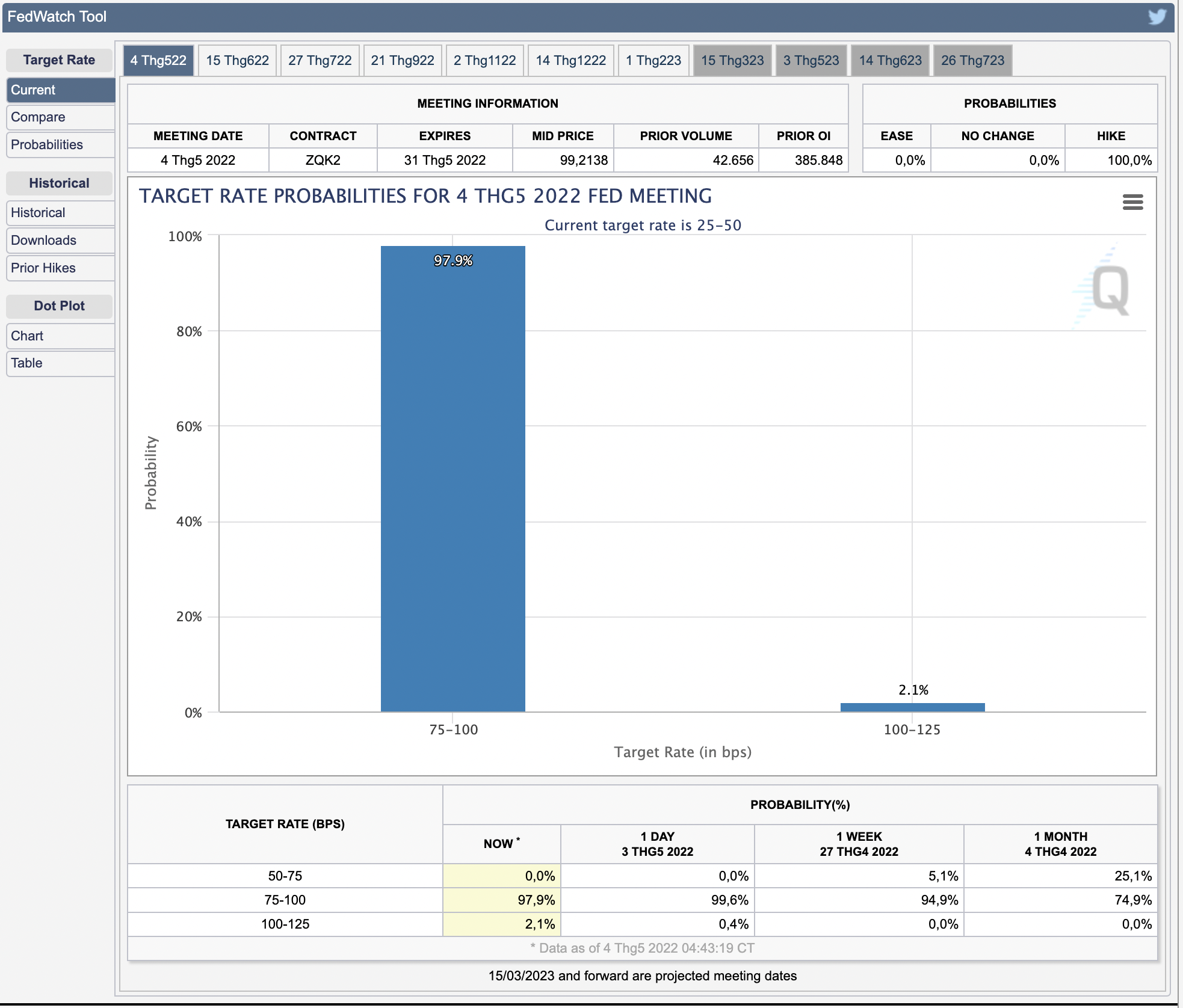Image resolution: width=1183 pixels, height=1008 pixels.
Task: Click the 1 MONTH 4 THG4 2022 header
Action: [1060, 844]
